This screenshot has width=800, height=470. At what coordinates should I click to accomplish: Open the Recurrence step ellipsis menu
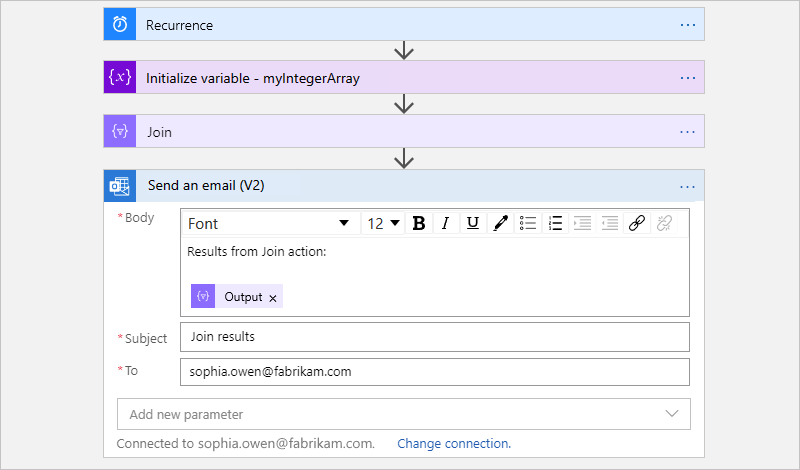coord(687,25)
